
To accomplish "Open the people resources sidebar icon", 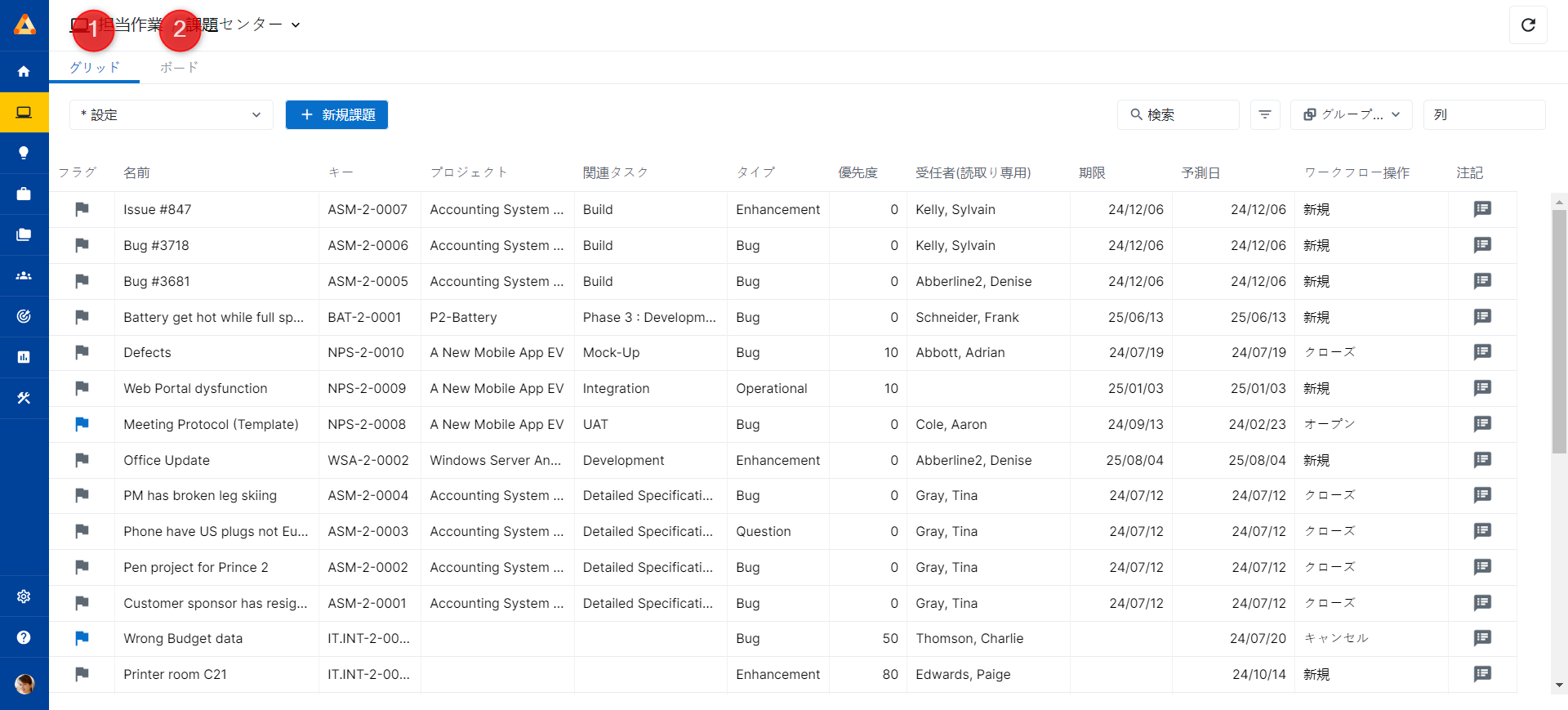I will 24,275.
